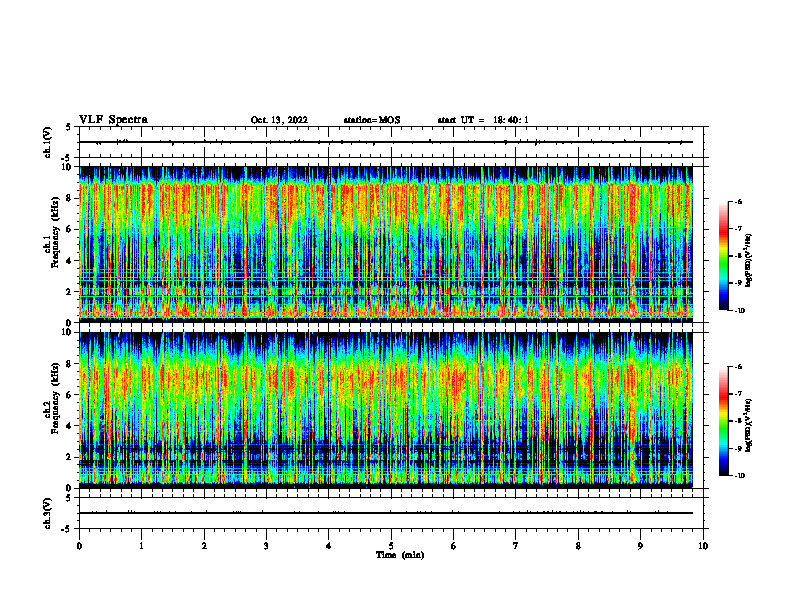Screen dimensions: 792x612
Task: Click the "ch.3(V)" axis label
Action: point(48,513)
